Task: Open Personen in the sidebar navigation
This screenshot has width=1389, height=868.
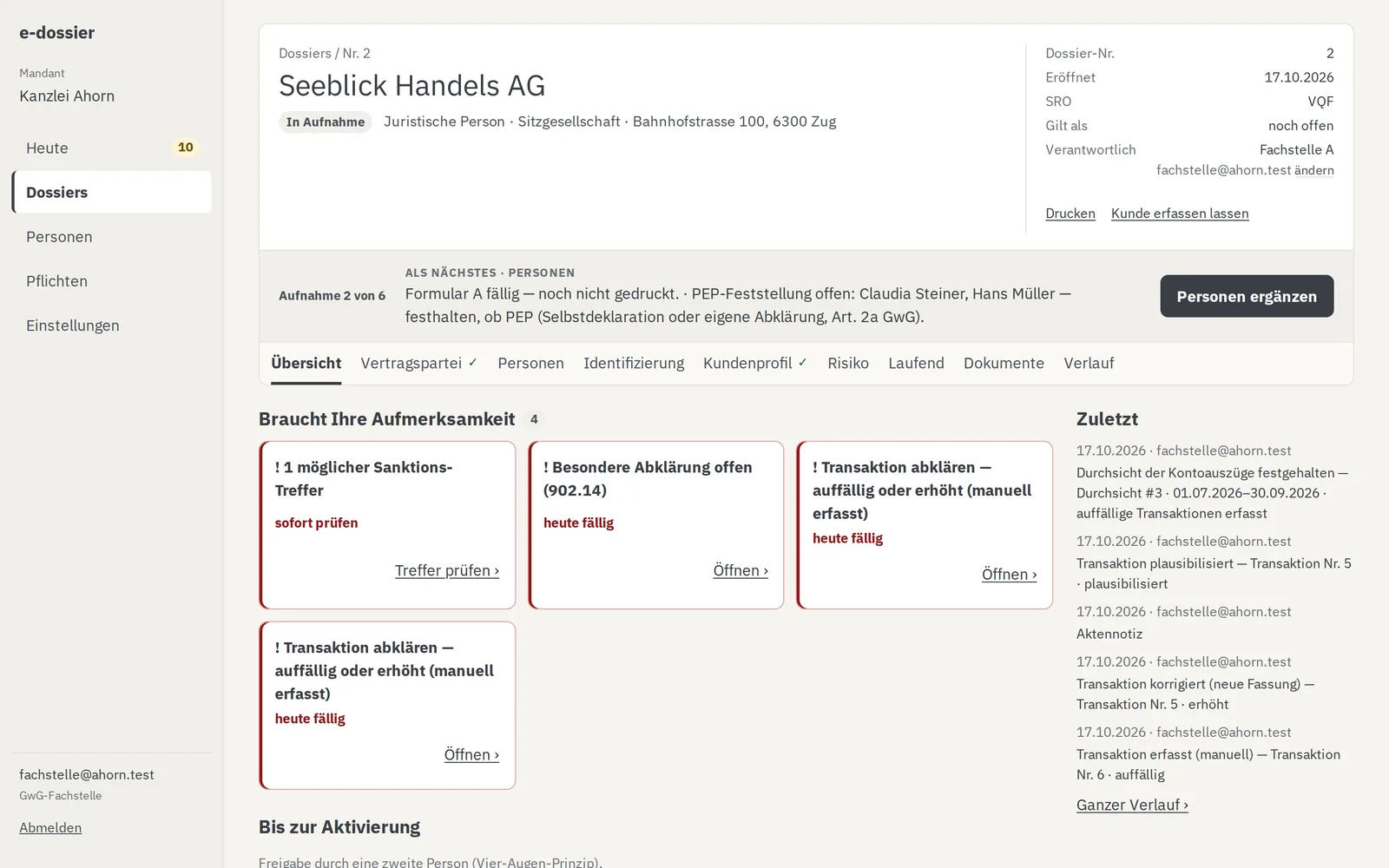Action: click(x=111, y=236)
